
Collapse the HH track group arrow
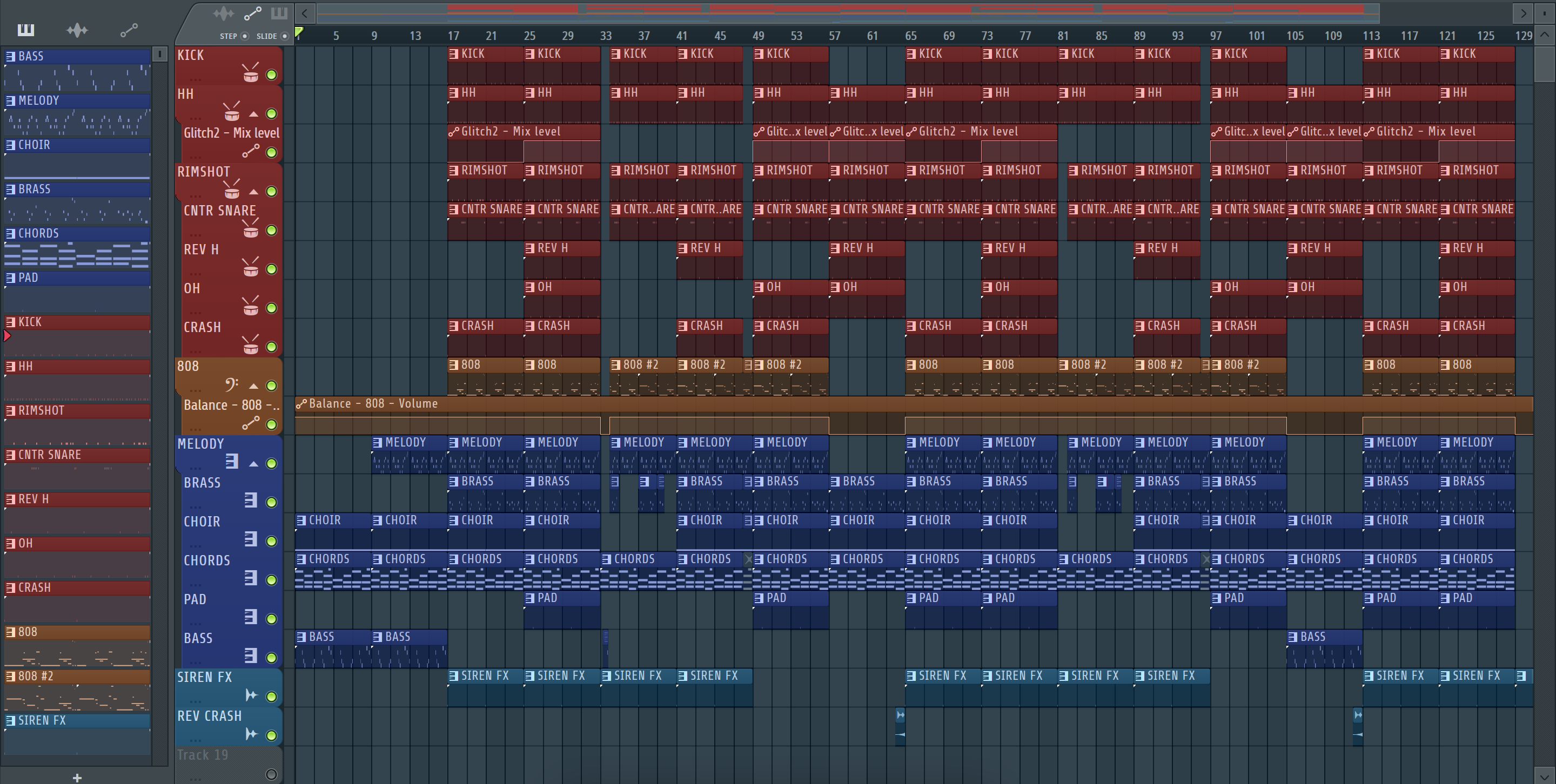[254, 113]
